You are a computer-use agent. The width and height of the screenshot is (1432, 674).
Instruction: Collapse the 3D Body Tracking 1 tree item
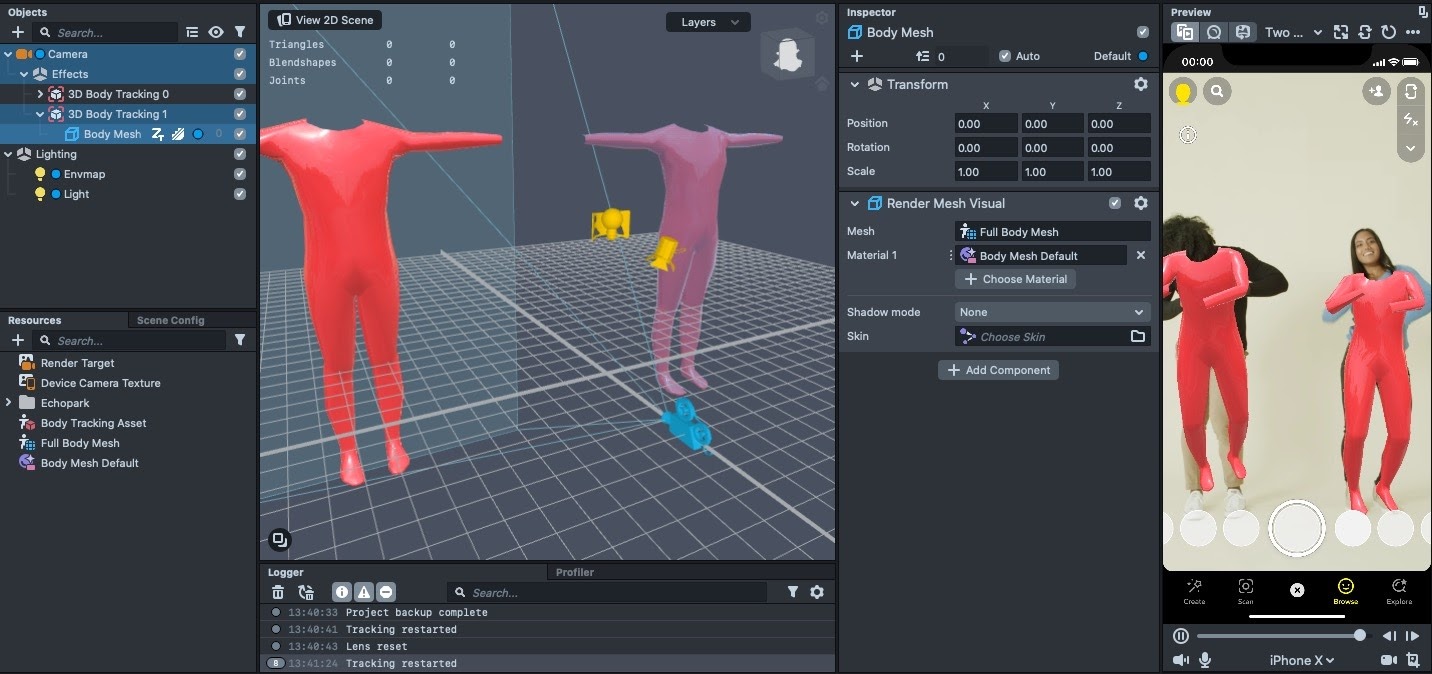(40, 114)
